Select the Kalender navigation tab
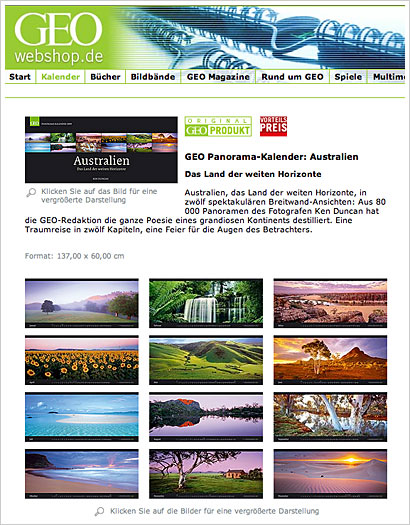 point(60,77)
